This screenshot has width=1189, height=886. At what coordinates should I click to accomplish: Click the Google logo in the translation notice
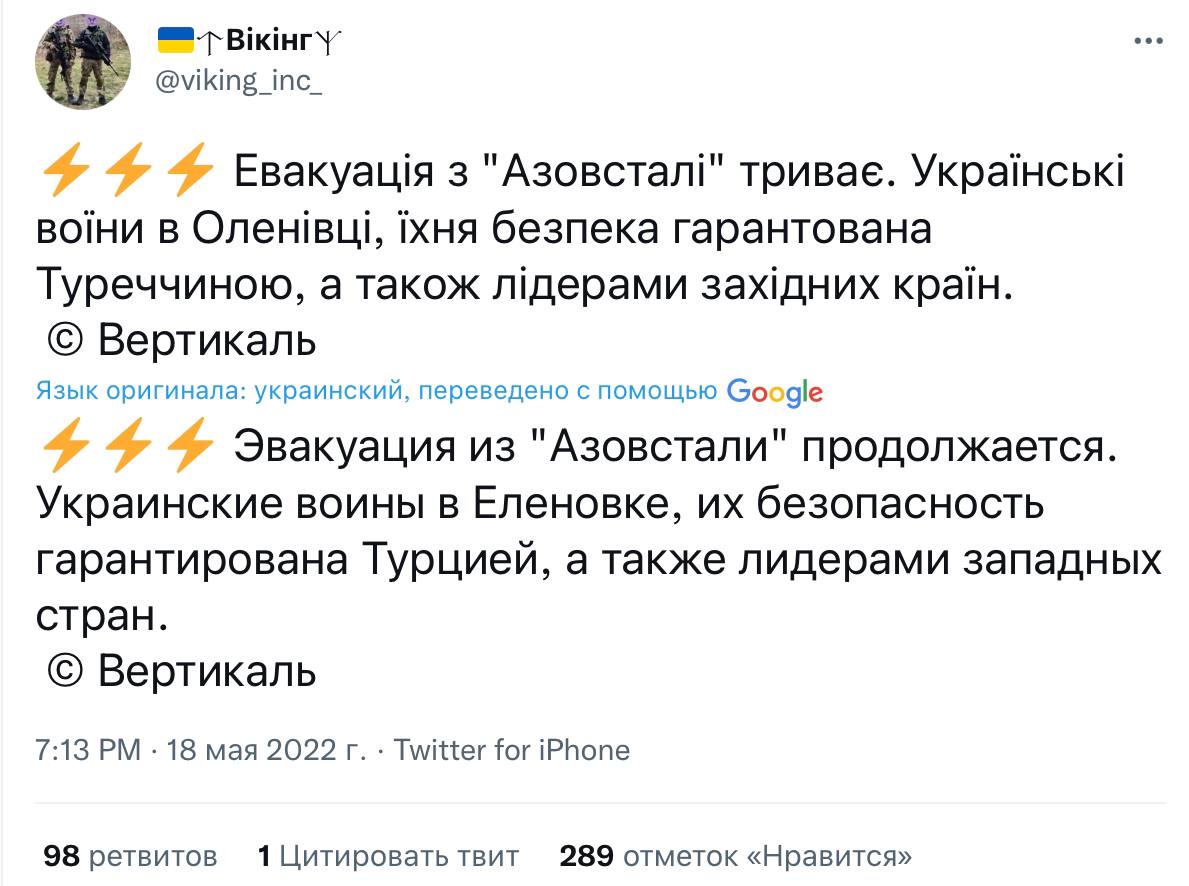click(774, 391)
